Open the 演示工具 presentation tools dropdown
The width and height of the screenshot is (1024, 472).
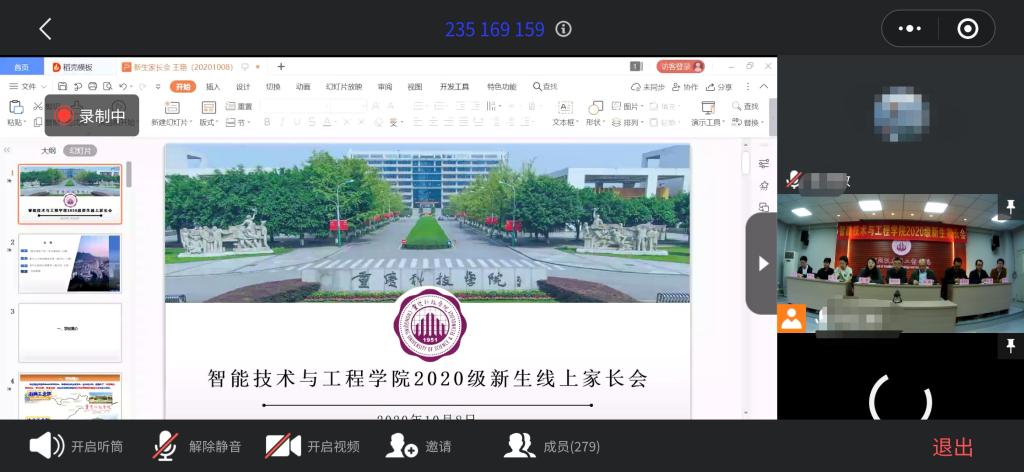(x=708, y=122)
